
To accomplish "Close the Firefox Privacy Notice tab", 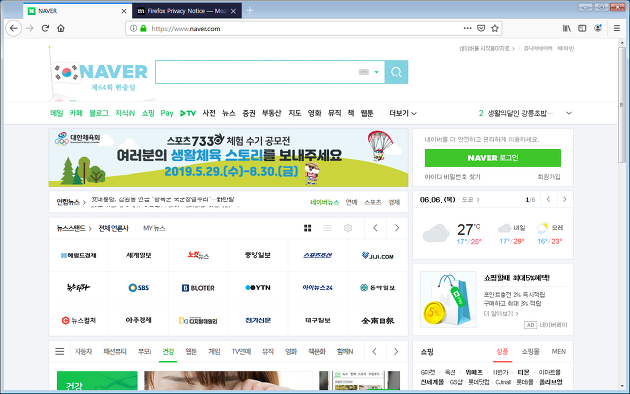I will [233, 11].
